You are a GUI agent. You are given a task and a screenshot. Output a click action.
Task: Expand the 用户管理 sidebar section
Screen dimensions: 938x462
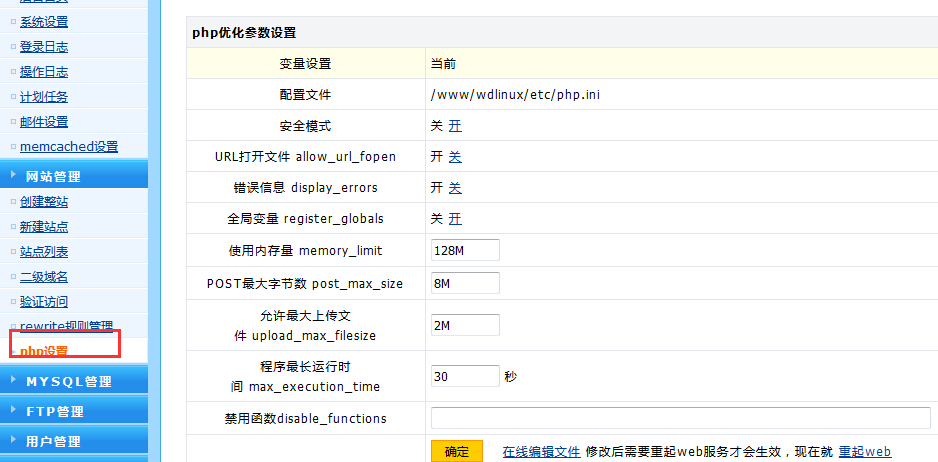coord(54,441)
